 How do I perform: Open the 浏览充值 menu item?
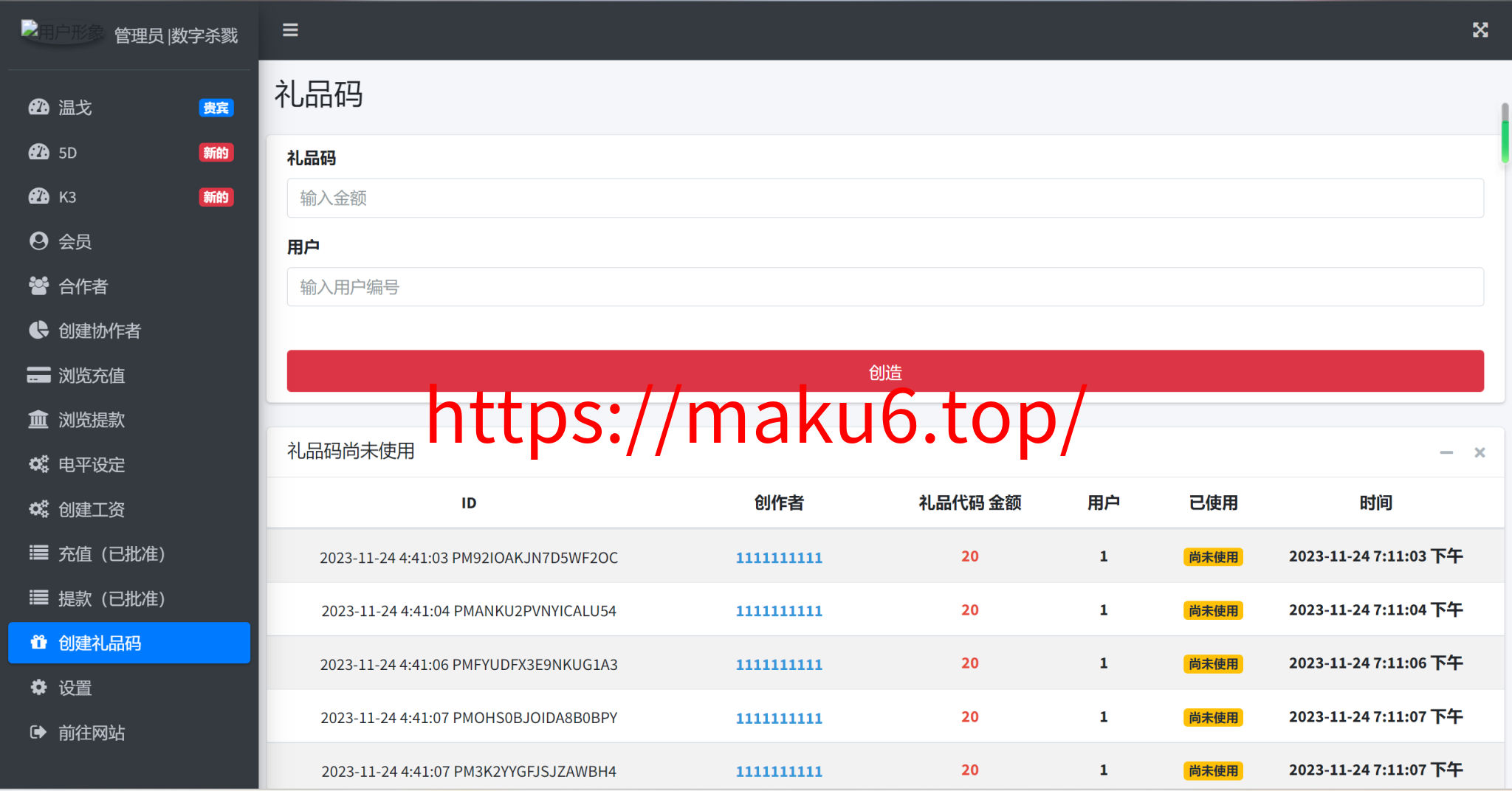[x=129, y=375]
